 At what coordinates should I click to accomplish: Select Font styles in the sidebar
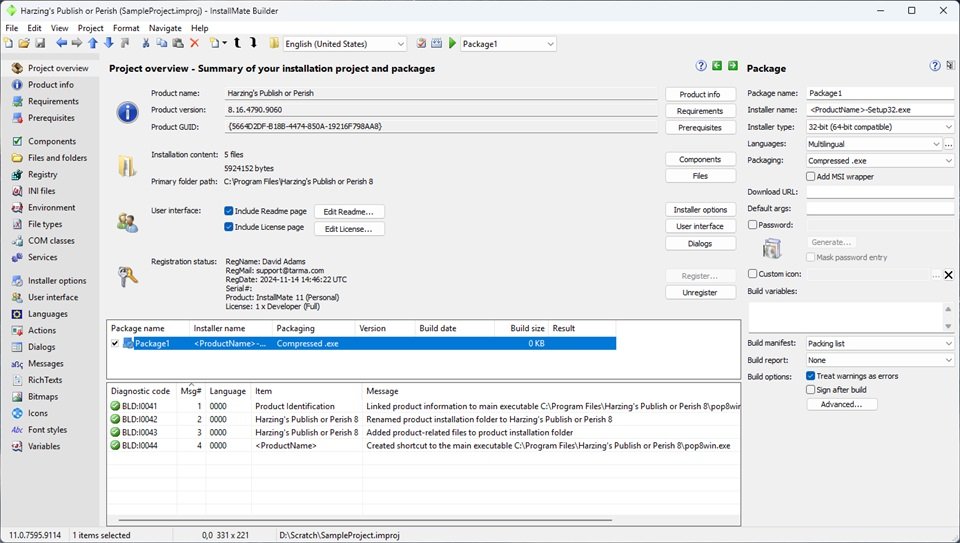pos(47,430)
